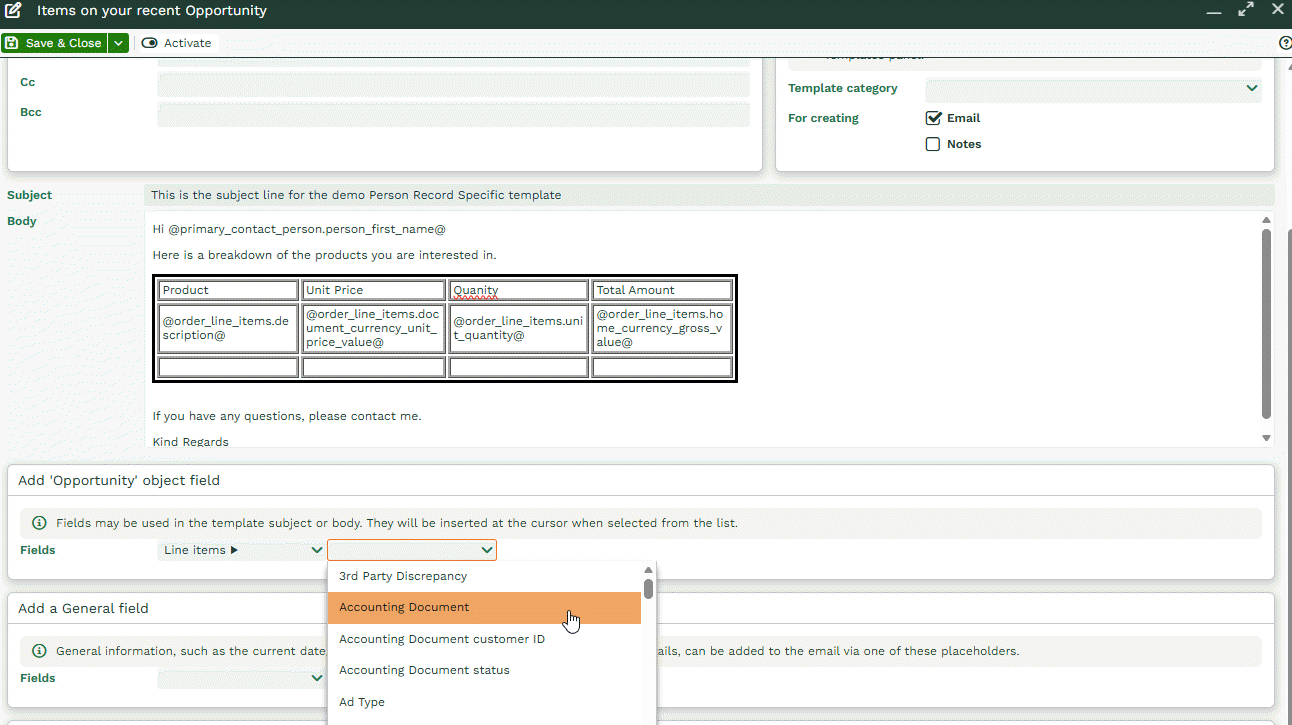
Task: Click the 'Kind Regards' line in body
Action: (191, 442)
